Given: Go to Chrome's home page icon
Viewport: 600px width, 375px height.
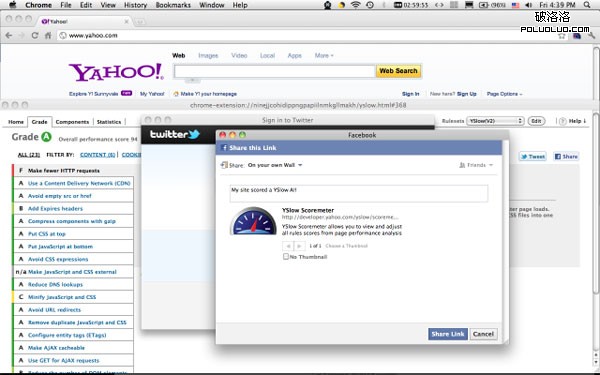Looking at the screenshot, I should (x=48, y=35).
